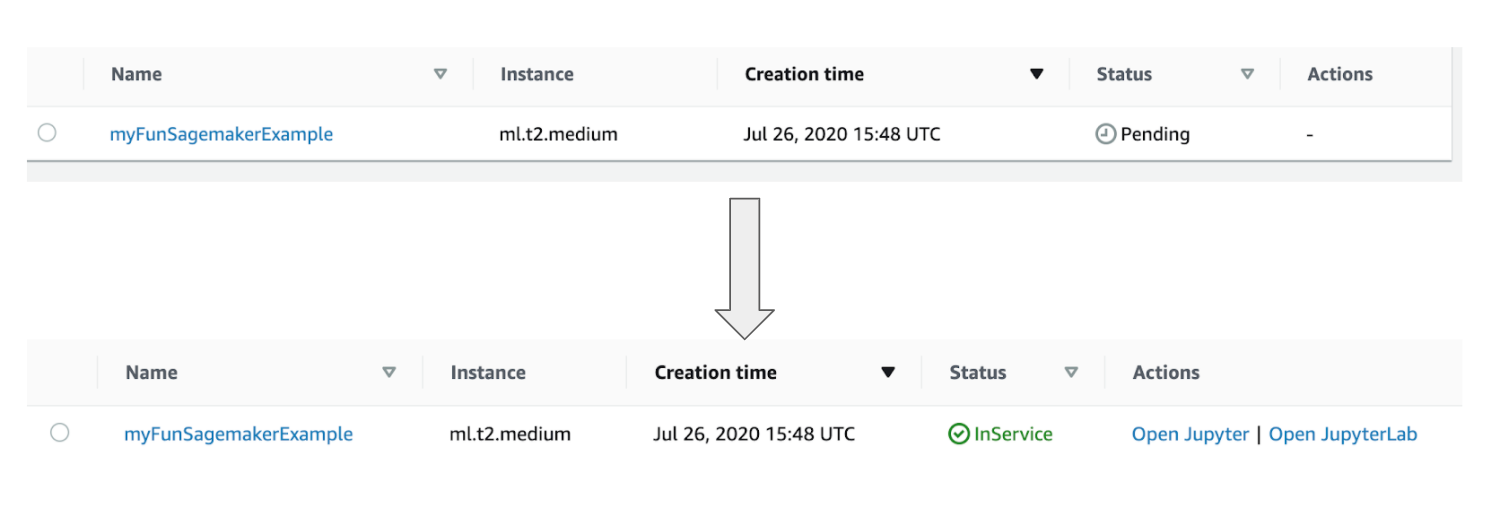The height and width of the screenshot is (530, 1486).
Task: Click the Pending clock status icon
Action: point(1105,134)
